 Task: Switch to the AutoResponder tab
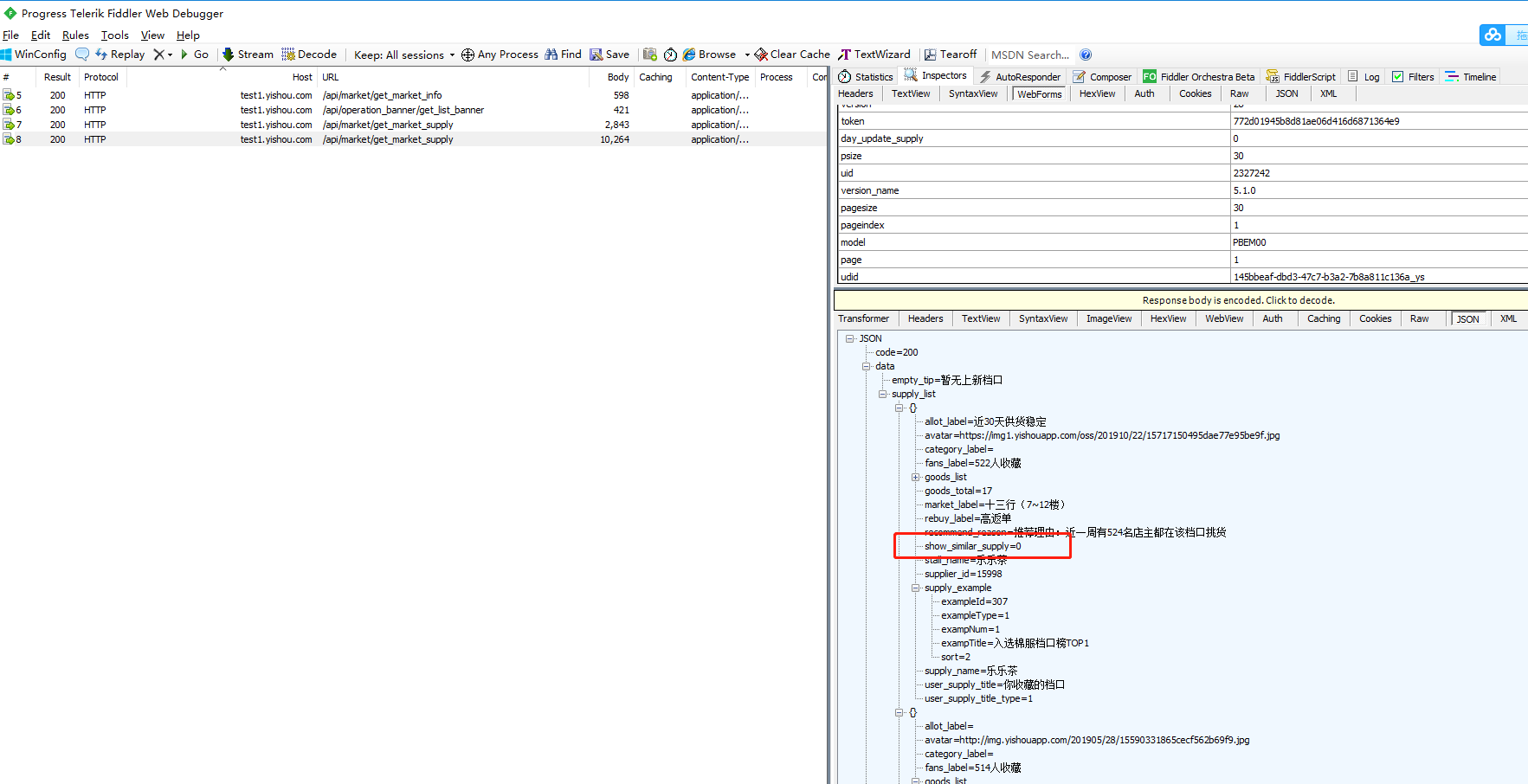1020,77
